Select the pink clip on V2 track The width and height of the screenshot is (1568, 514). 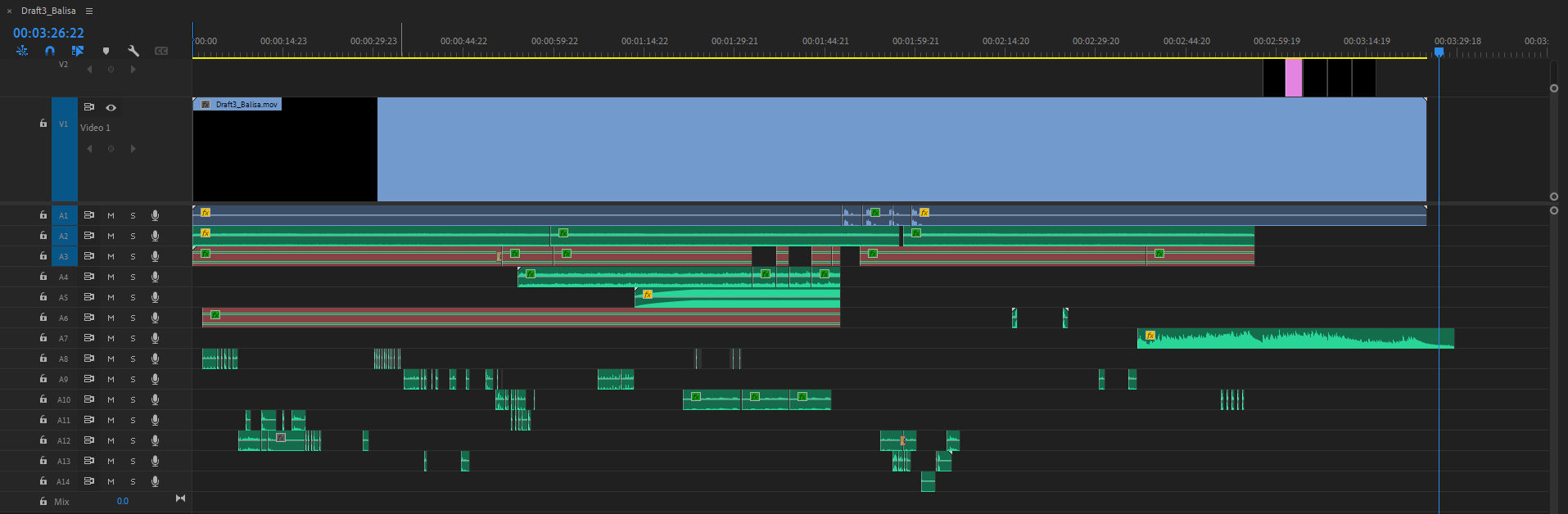click(1293, 78)
